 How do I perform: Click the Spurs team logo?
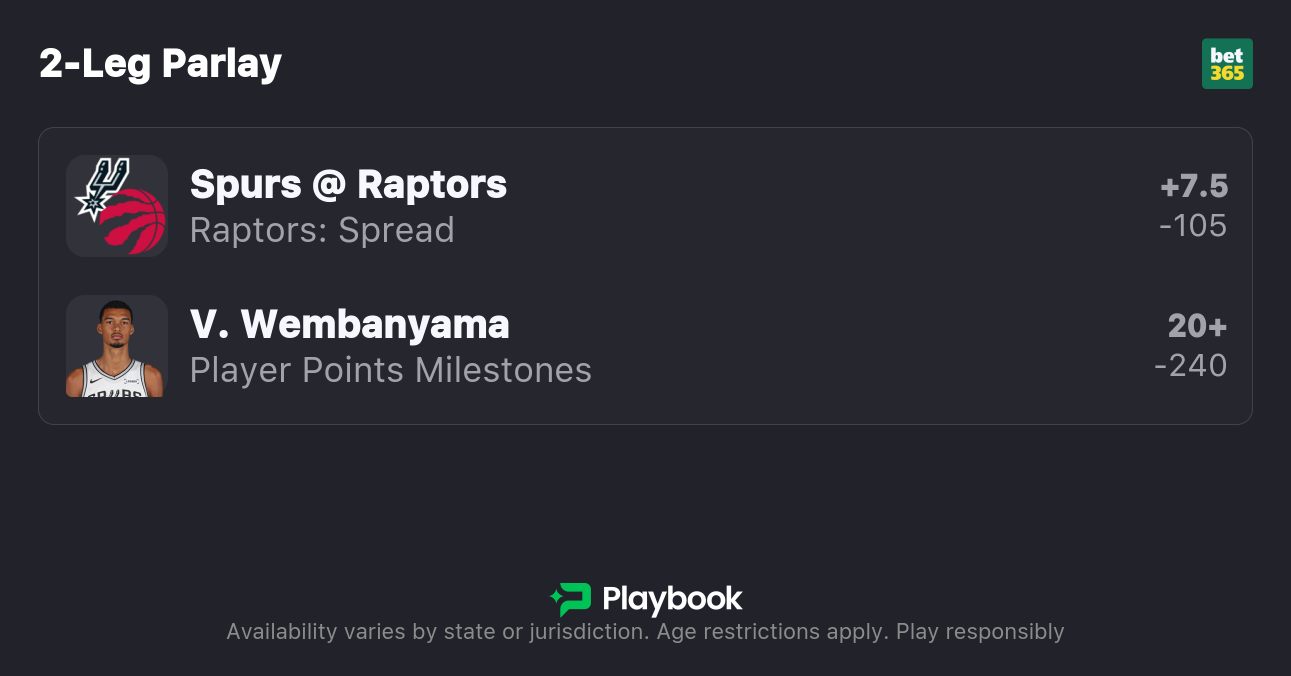pos(101,185)
